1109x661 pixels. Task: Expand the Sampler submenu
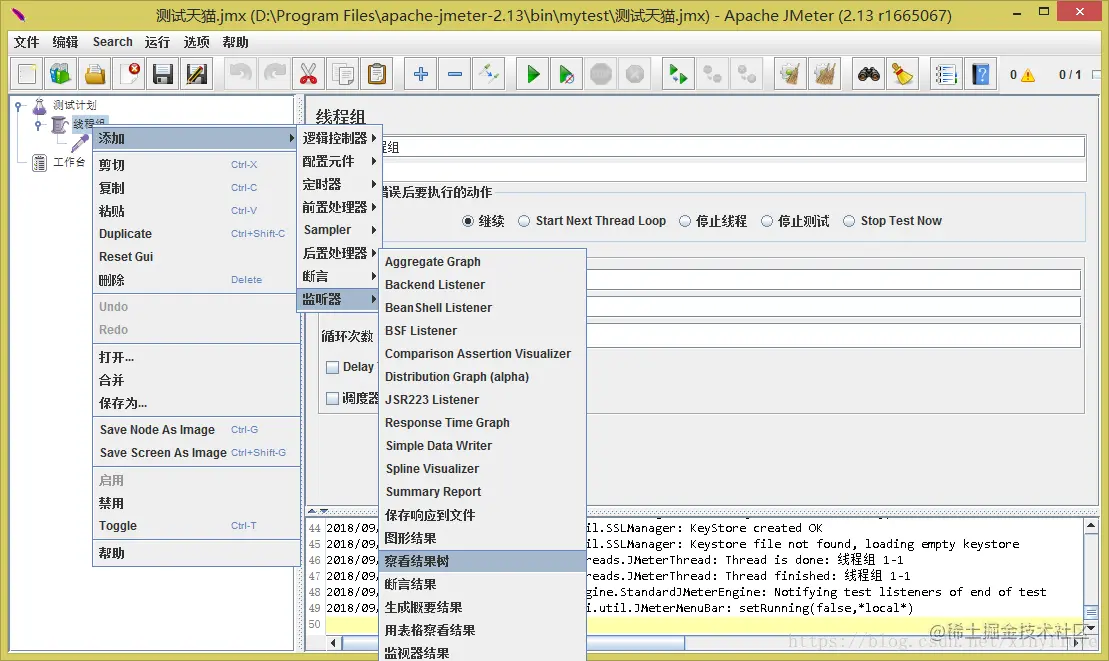pos(339,230)
